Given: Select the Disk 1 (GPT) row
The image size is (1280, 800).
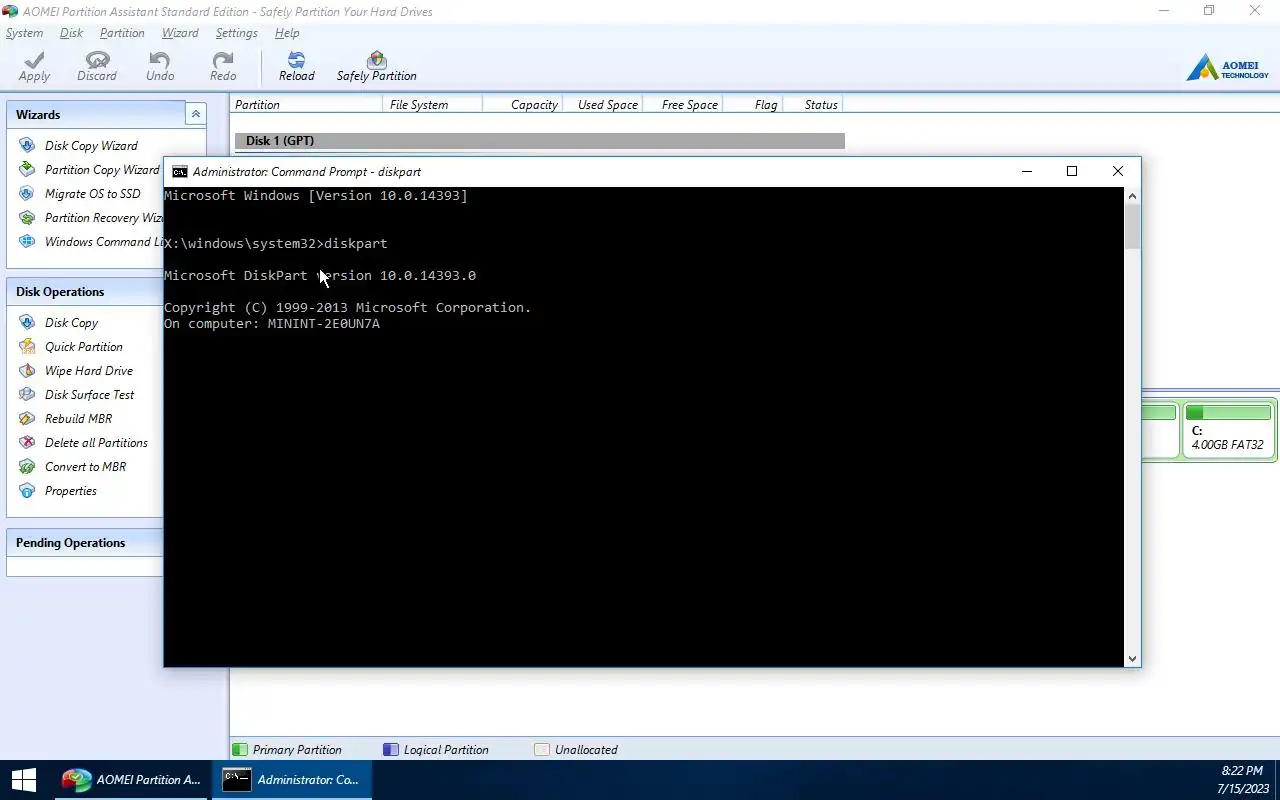Looking at the screenshot, I should click(540, 141).
